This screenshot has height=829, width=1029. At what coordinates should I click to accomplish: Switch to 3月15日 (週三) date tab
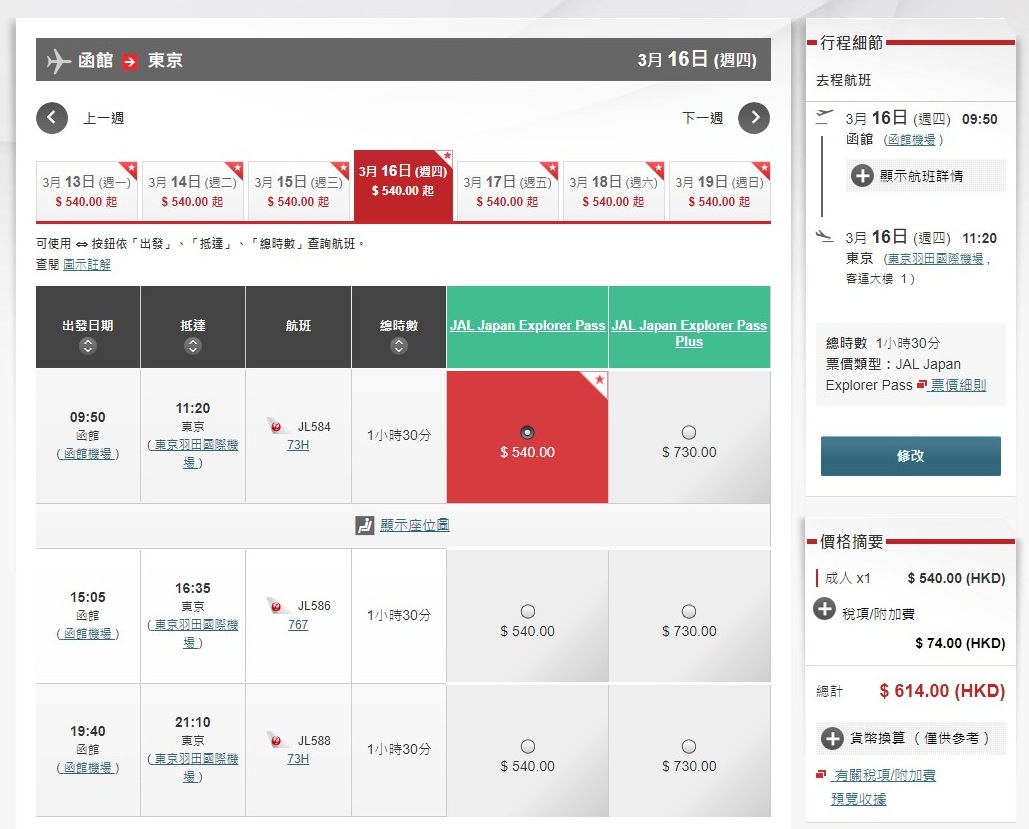pos(299,191)
